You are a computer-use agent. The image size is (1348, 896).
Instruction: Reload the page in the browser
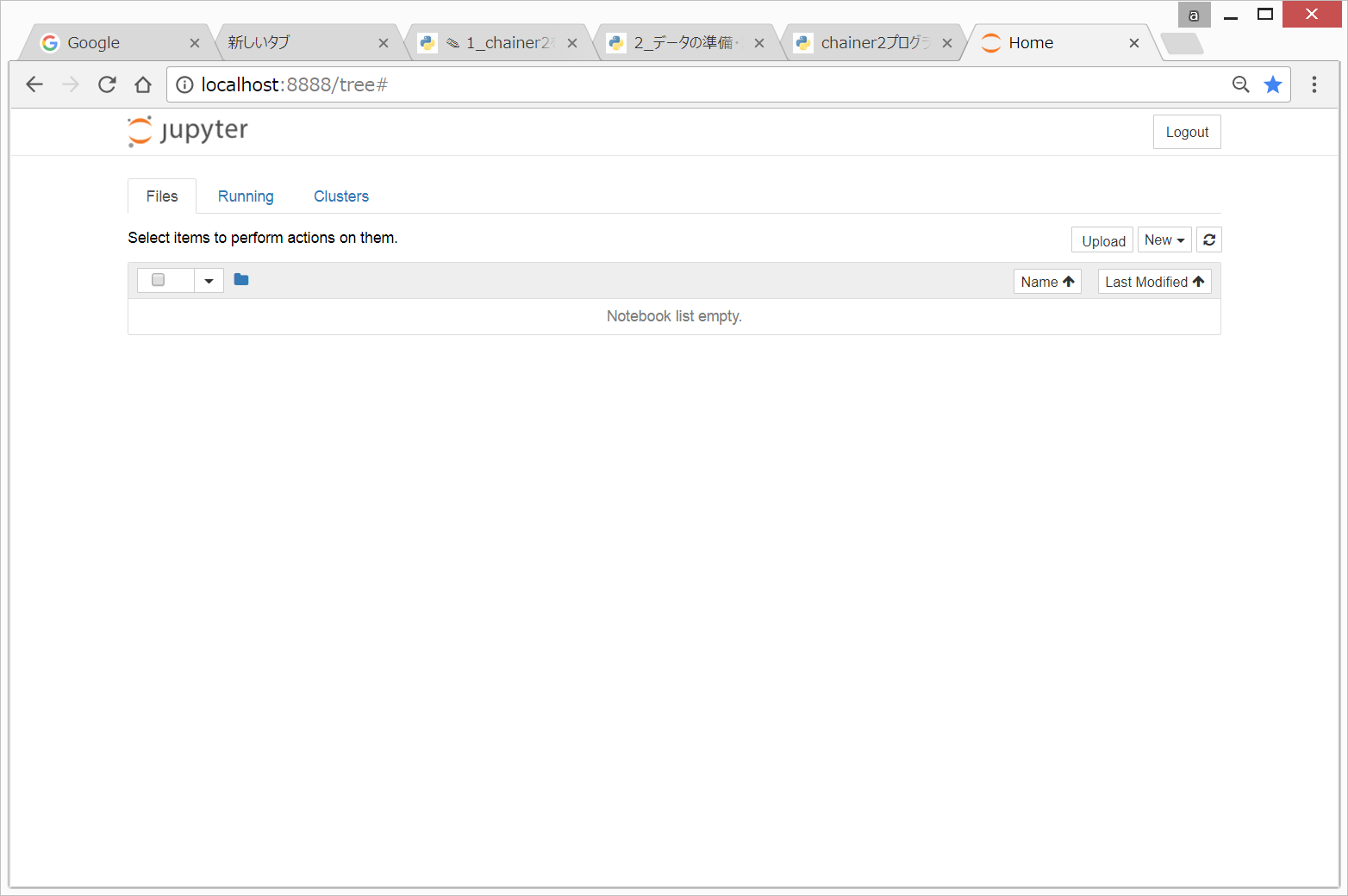tap(107, 84)
